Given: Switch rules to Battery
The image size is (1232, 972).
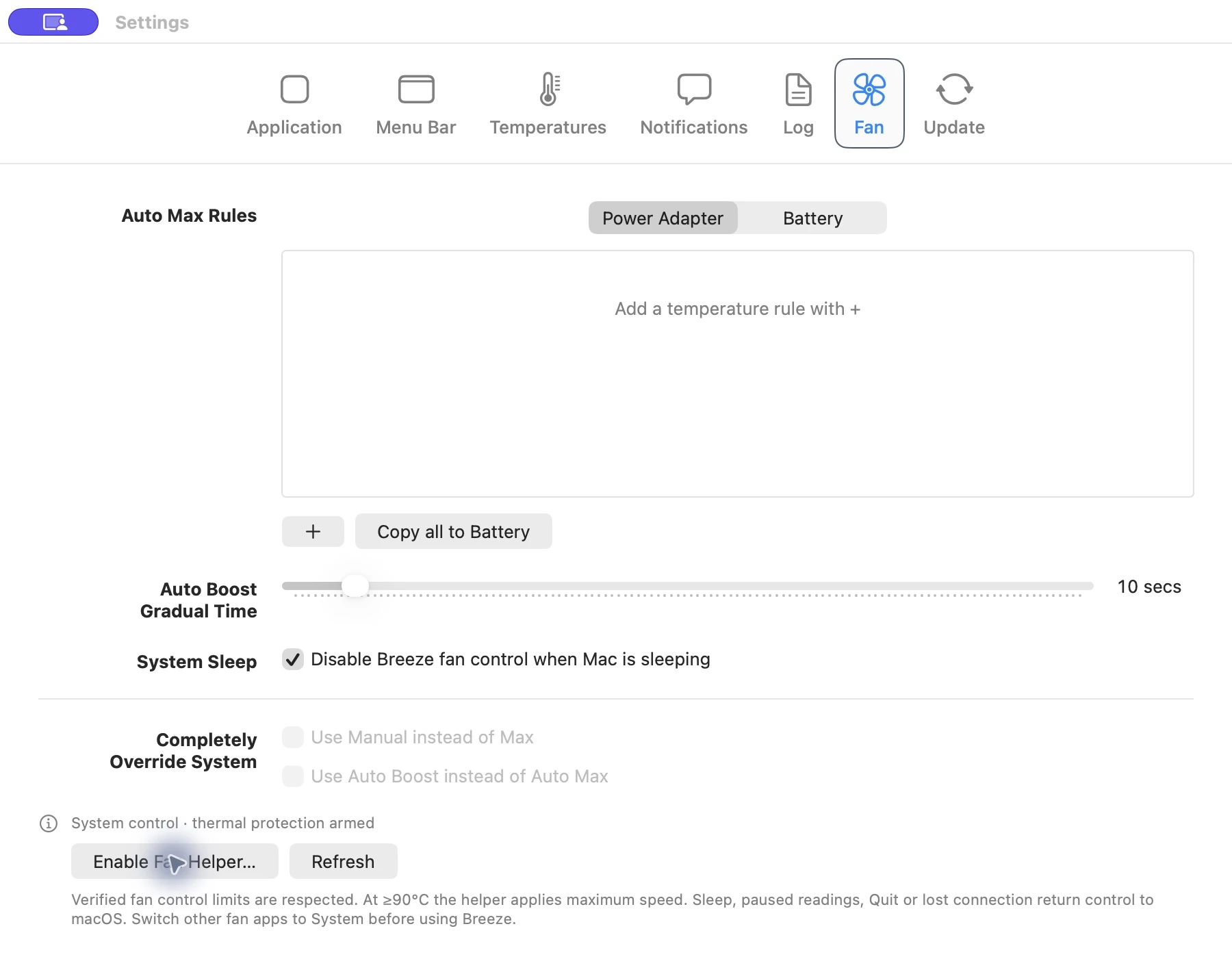Looking at the screenshot, I should tap(812, 218).
